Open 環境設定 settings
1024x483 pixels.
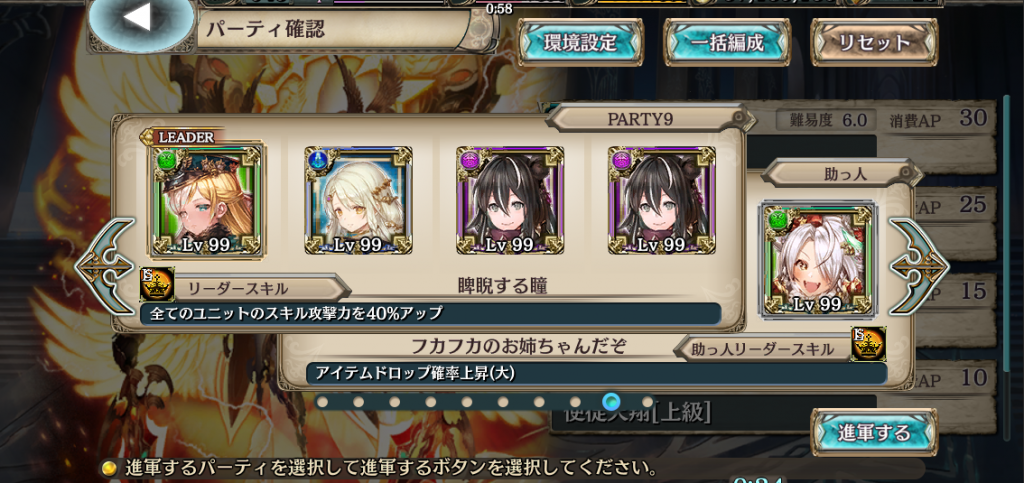point(581,42)
